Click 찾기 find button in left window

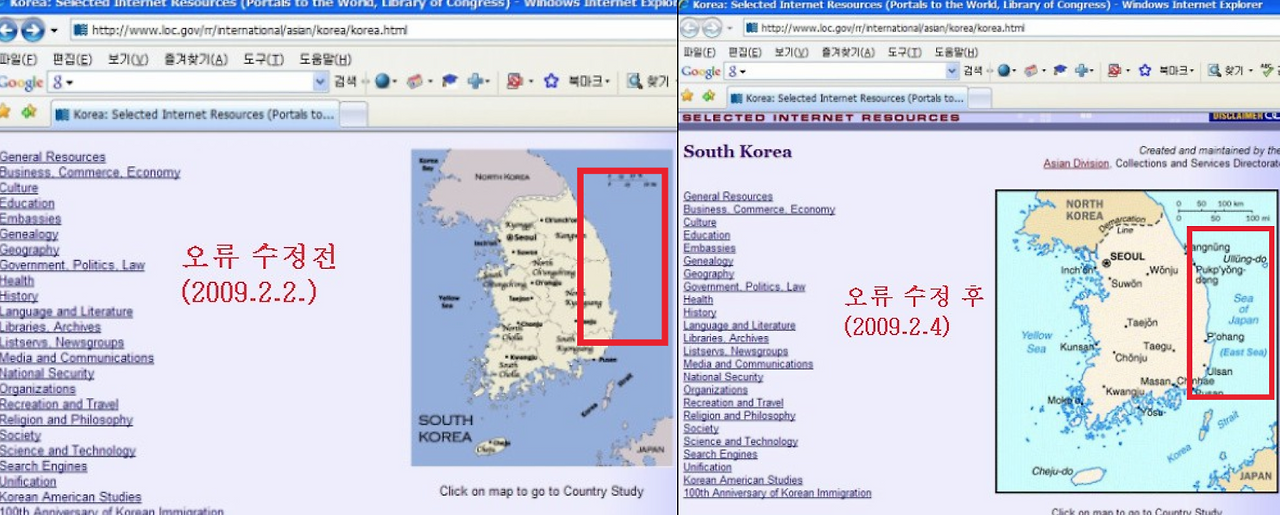coord(648,82)
